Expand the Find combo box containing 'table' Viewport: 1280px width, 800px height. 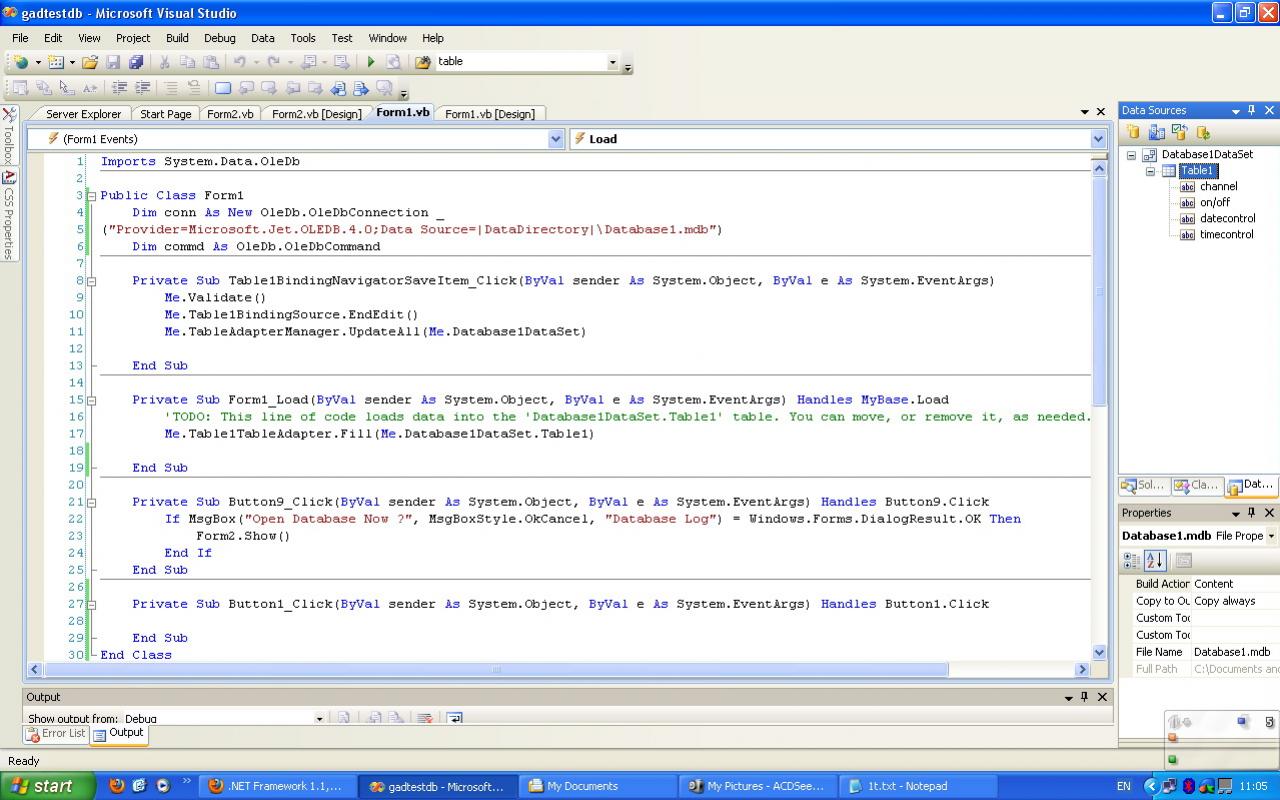(613, 62)
